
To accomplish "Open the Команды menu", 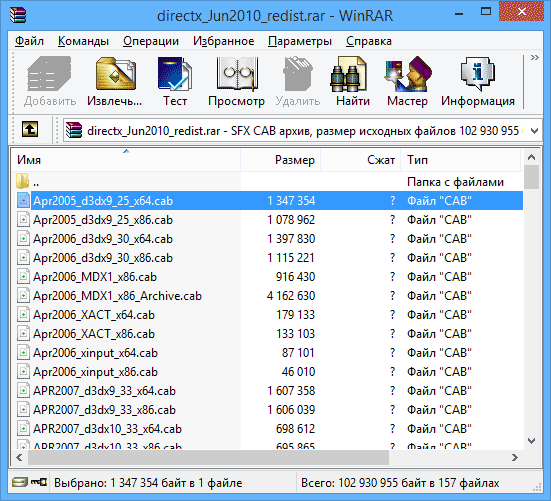I will click(x=83, y=41).
